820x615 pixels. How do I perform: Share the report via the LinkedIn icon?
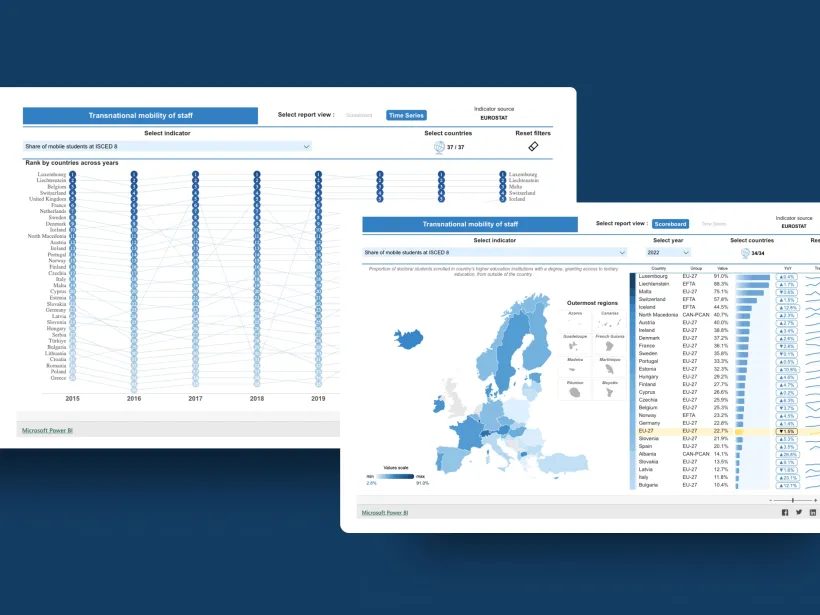click(811, 512)
